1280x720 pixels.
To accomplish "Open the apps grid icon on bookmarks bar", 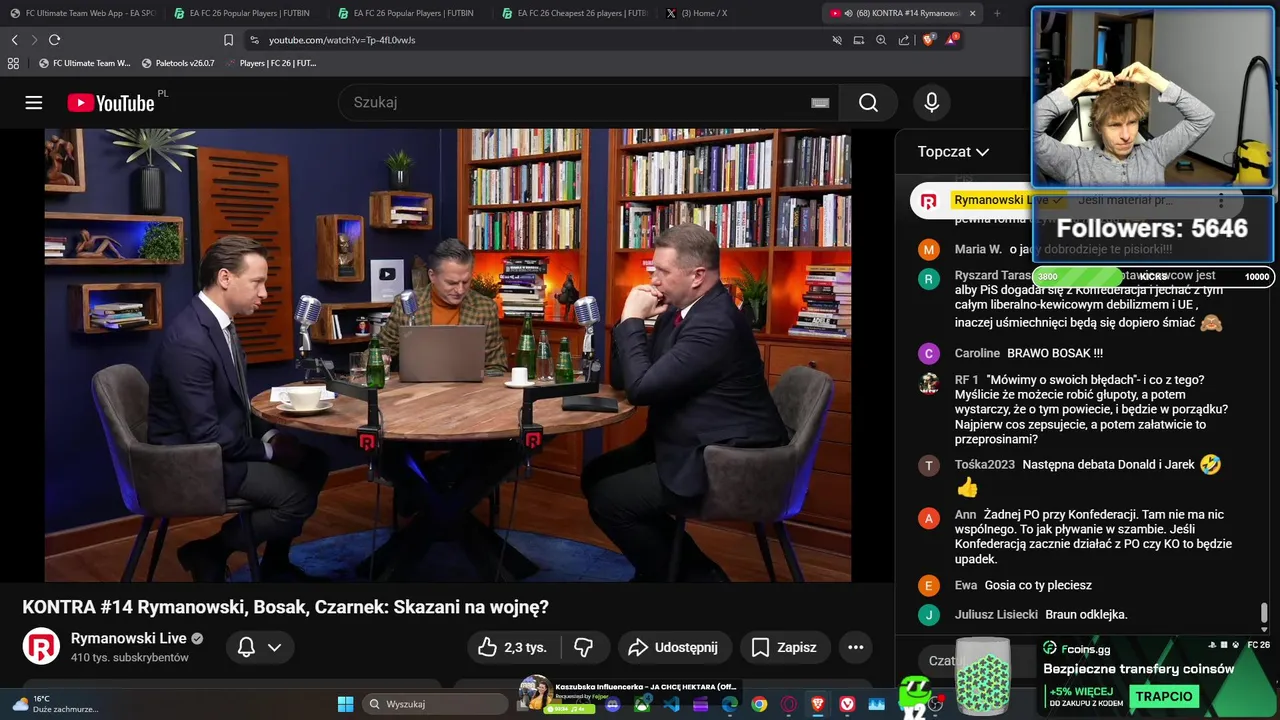I will [13, 63].
